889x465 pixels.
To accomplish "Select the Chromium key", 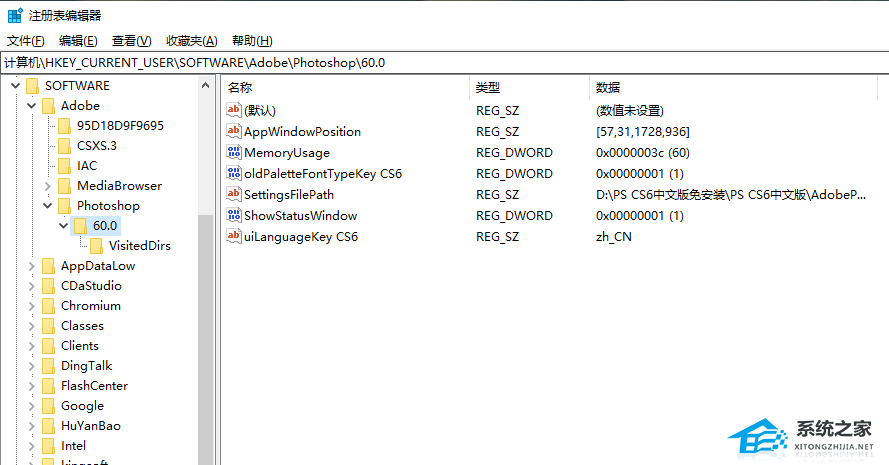I will click(91, 306).
